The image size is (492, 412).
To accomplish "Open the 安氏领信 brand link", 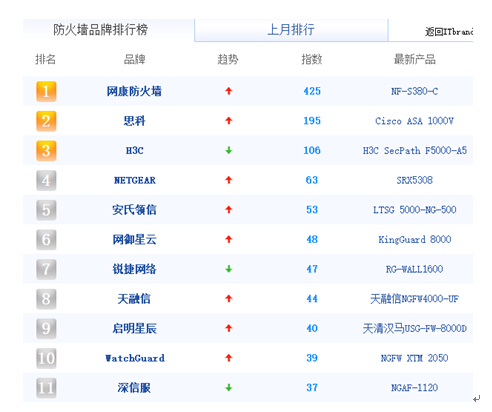I will pos(134,210).
